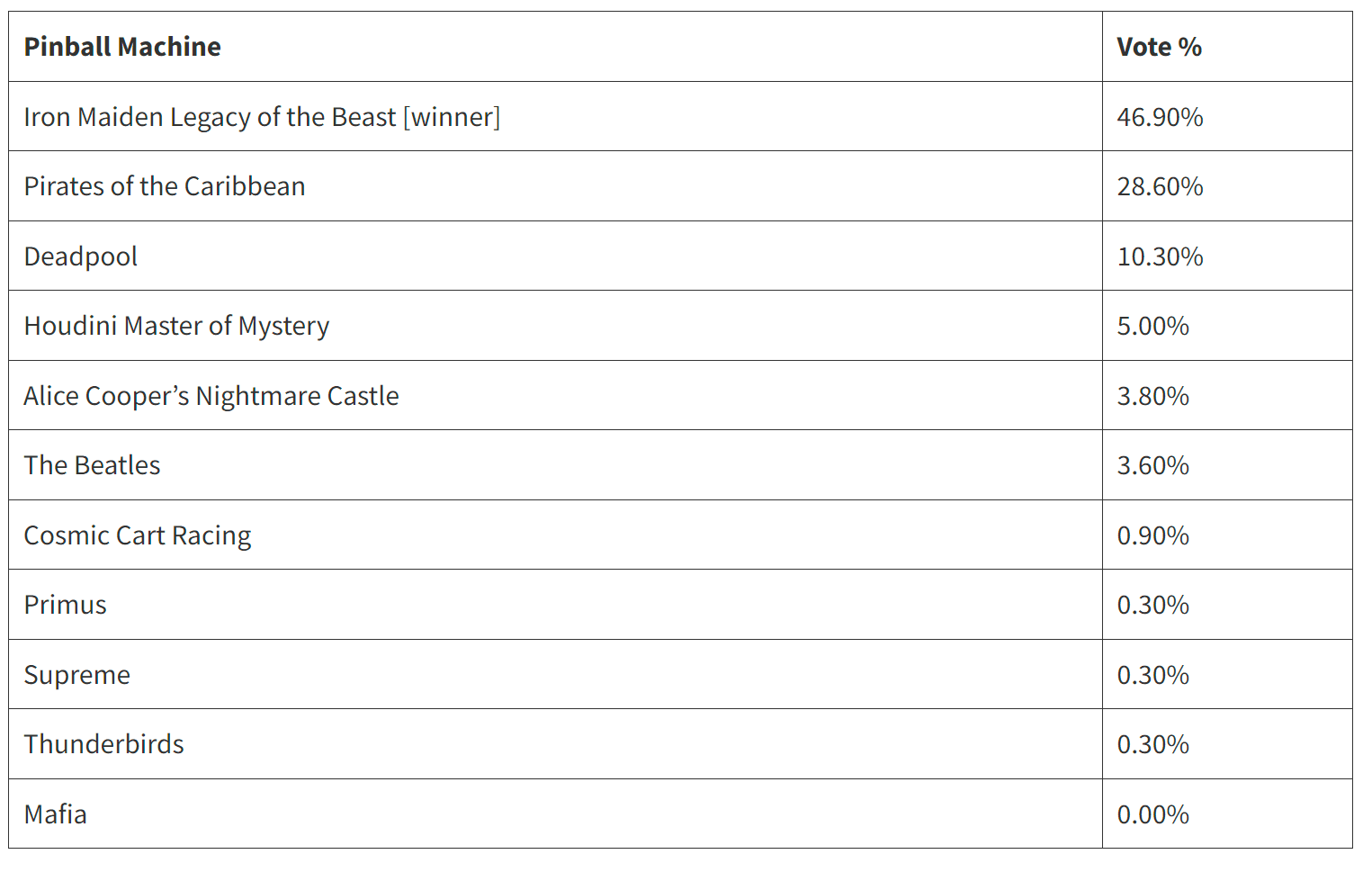1372x872 pixels.
Task: Click the 0.00% vote value for Mafia
Action: (x=1152, y=814)
